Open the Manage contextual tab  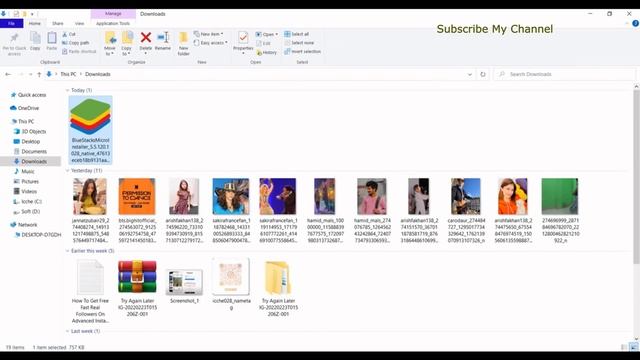pos(113,14)
